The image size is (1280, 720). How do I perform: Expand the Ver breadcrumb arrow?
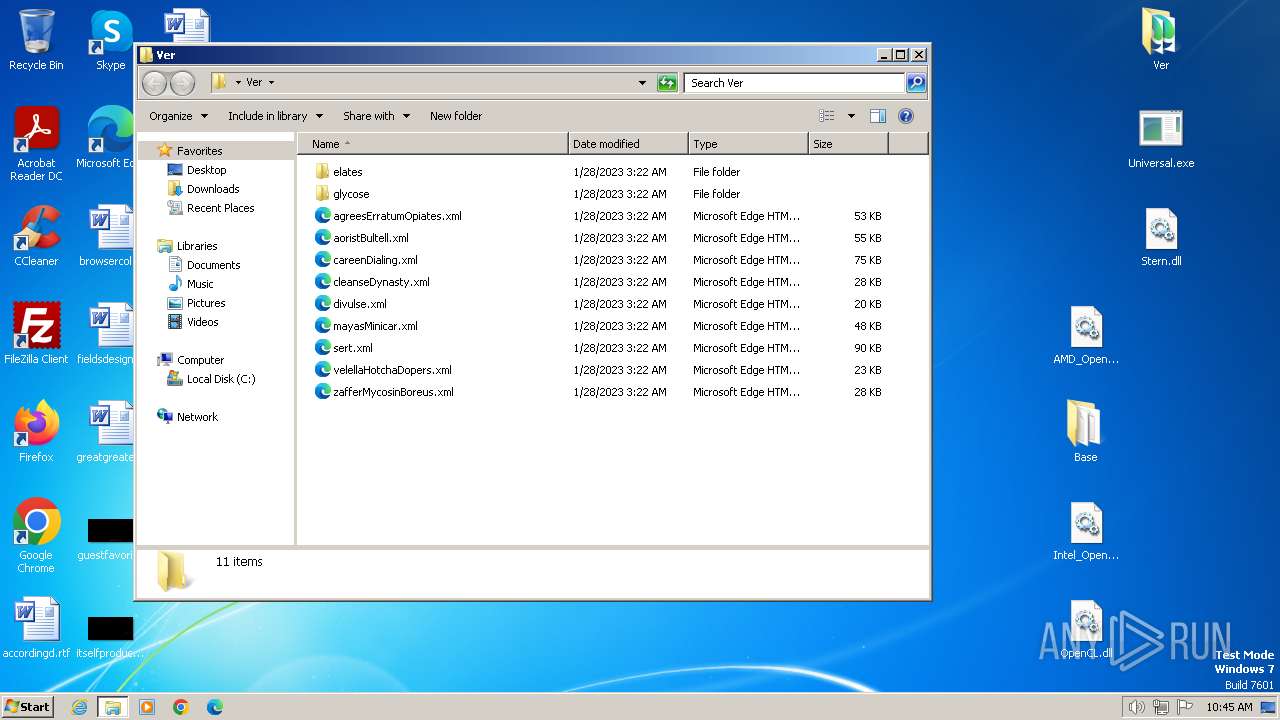271,83
